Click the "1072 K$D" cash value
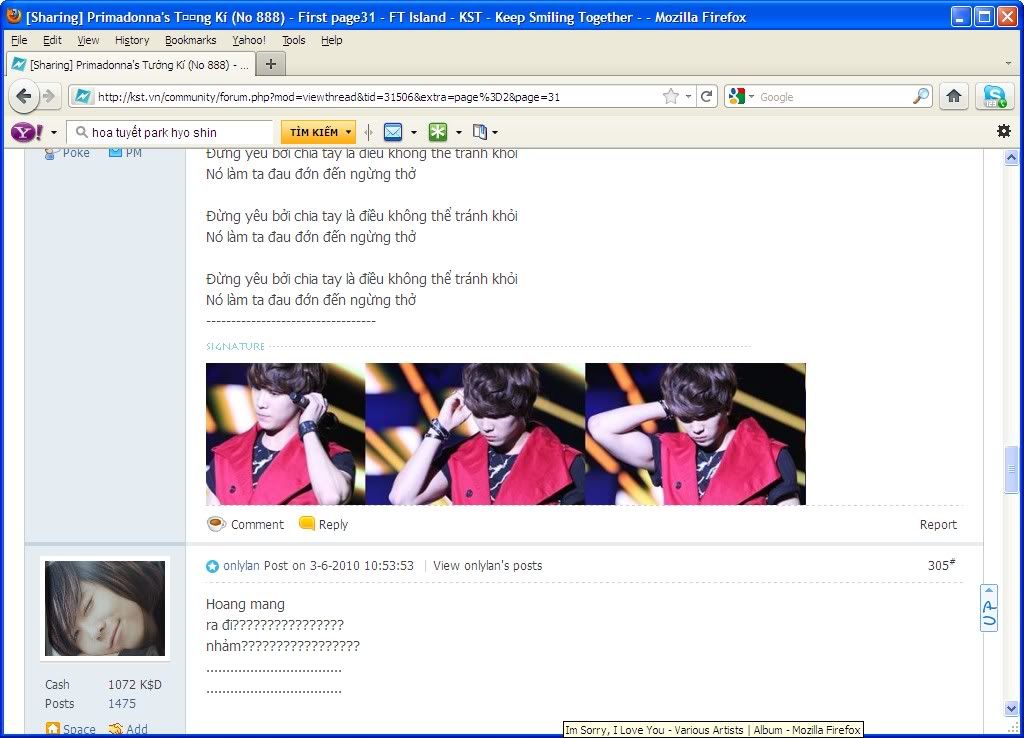This screenshot has height=738, width=1024. coord(135,684)
